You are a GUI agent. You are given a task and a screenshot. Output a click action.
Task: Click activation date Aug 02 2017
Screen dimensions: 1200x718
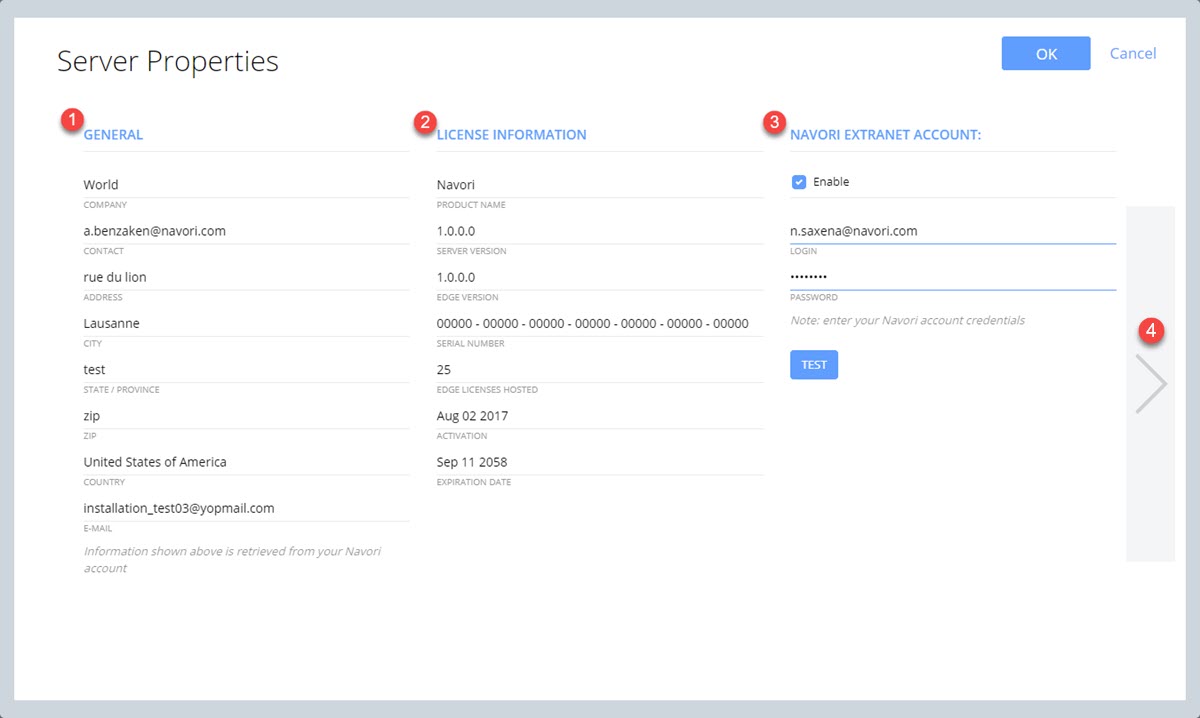pyautogui.click(x=472, y=416)
